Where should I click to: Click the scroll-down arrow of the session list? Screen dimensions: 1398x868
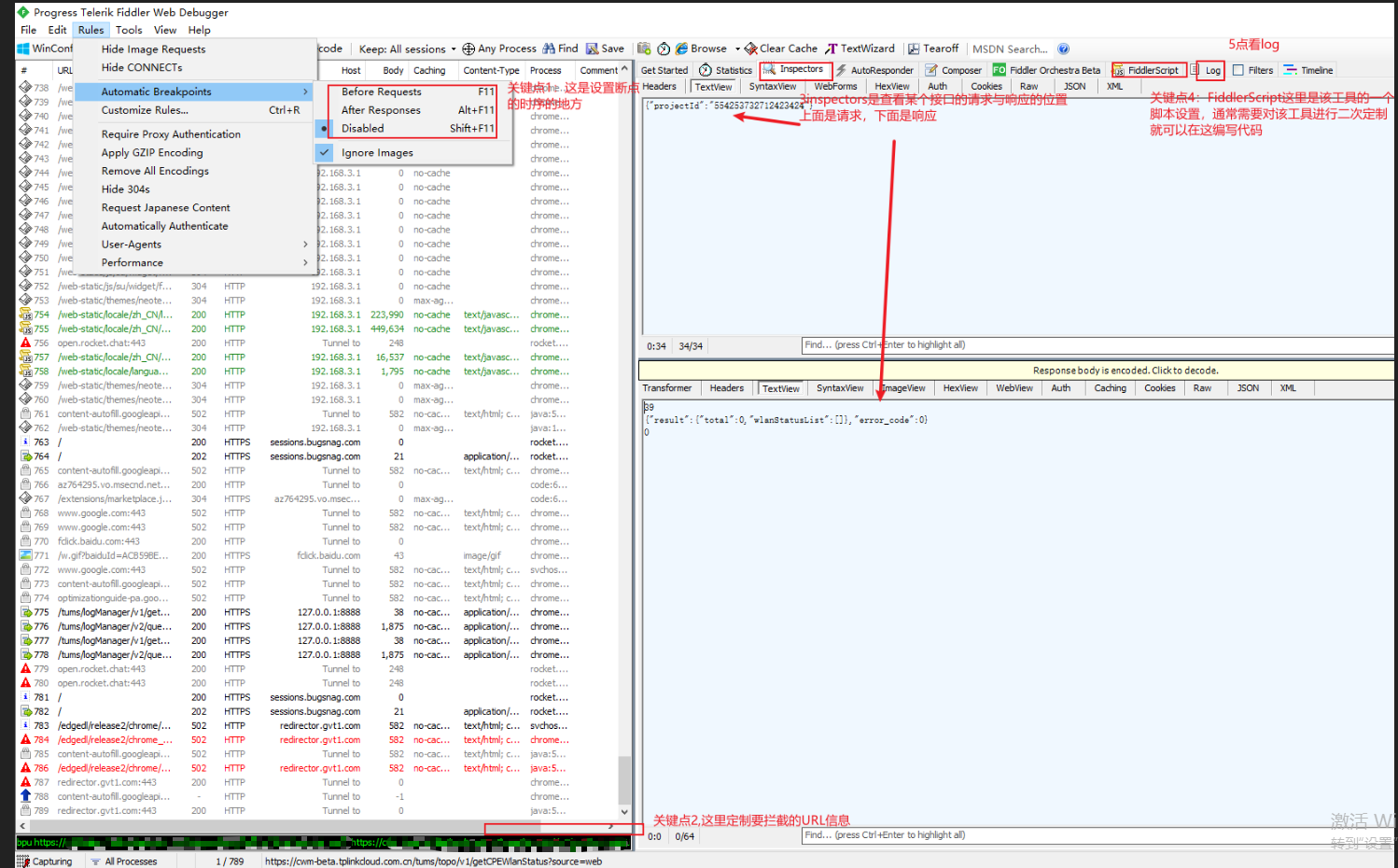[x=624, y=812]
